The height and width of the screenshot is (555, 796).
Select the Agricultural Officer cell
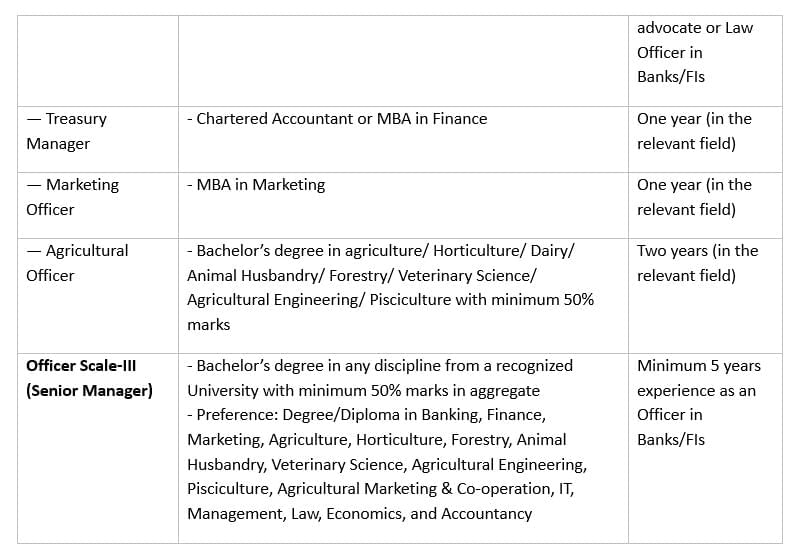tap(77, 263)
